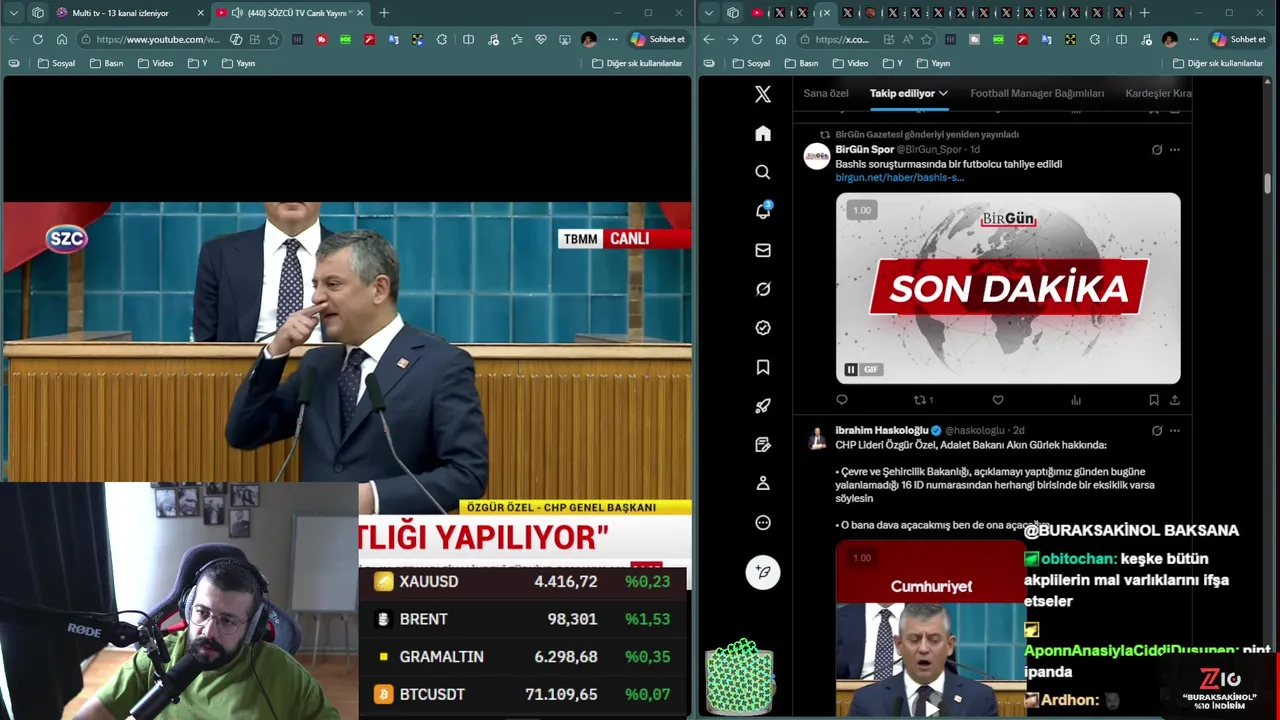Click the round compose post button in X

click(763, 572)
